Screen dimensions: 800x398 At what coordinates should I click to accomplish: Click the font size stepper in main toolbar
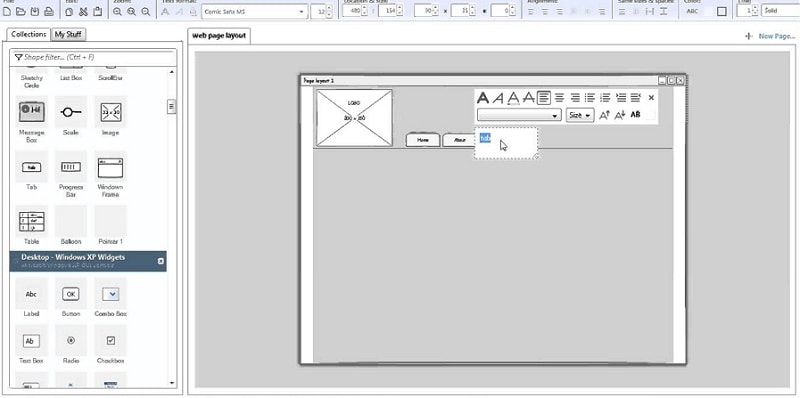[328, 11]
